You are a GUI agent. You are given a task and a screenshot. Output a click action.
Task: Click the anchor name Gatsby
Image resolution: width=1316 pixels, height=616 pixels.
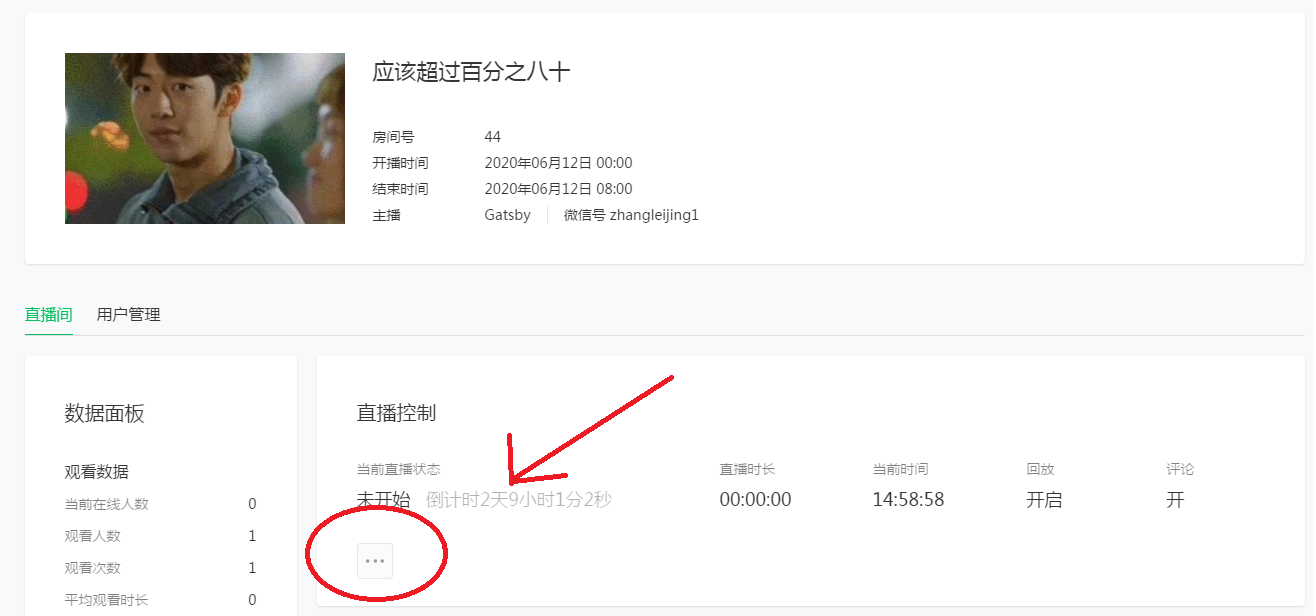tap(507, 215)
